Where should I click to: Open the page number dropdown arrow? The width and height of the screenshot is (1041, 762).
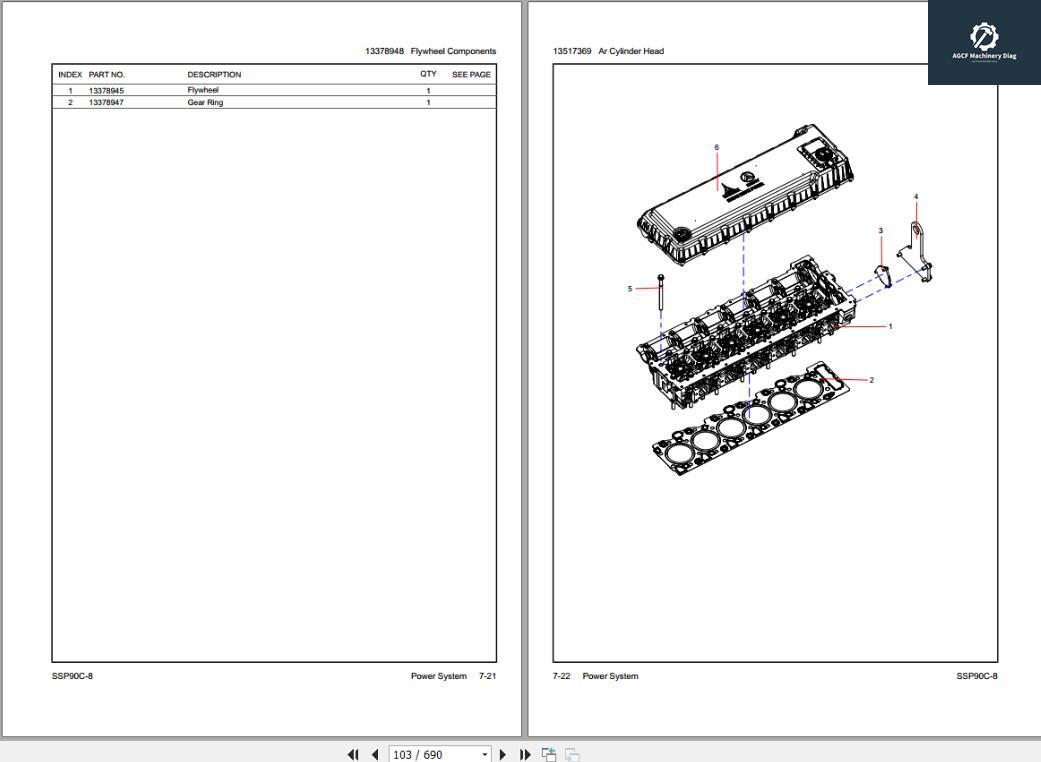[x=484, y=756]
